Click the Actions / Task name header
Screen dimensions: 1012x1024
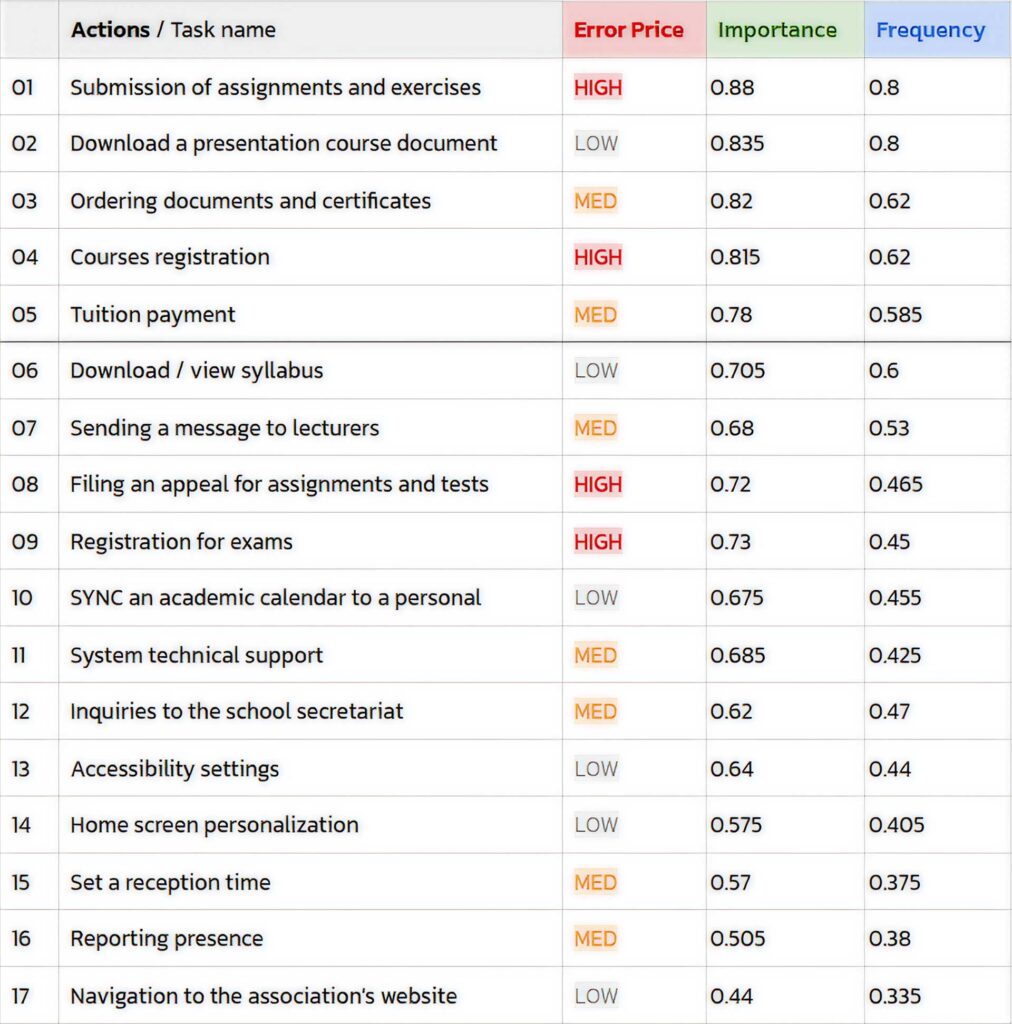click(x=173, y=30)
